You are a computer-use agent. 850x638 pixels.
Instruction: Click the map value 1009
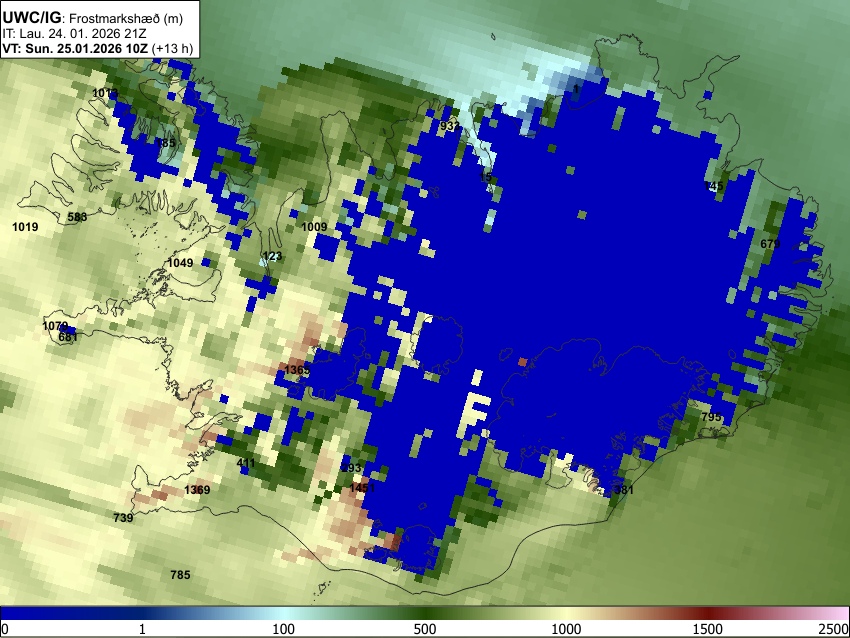tap(314, 227)
